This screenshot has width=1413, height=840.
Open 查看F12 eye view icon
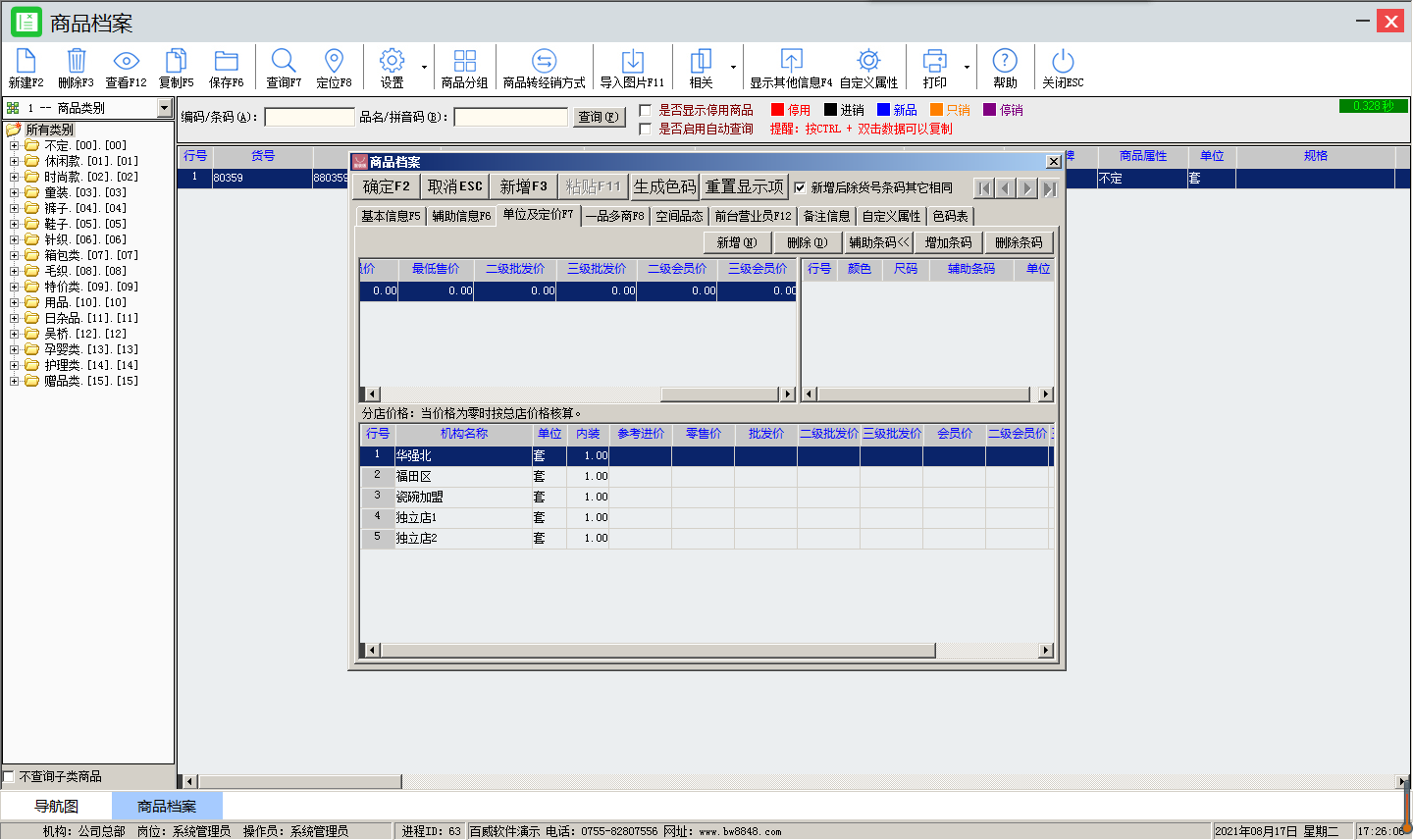[126, 62]
